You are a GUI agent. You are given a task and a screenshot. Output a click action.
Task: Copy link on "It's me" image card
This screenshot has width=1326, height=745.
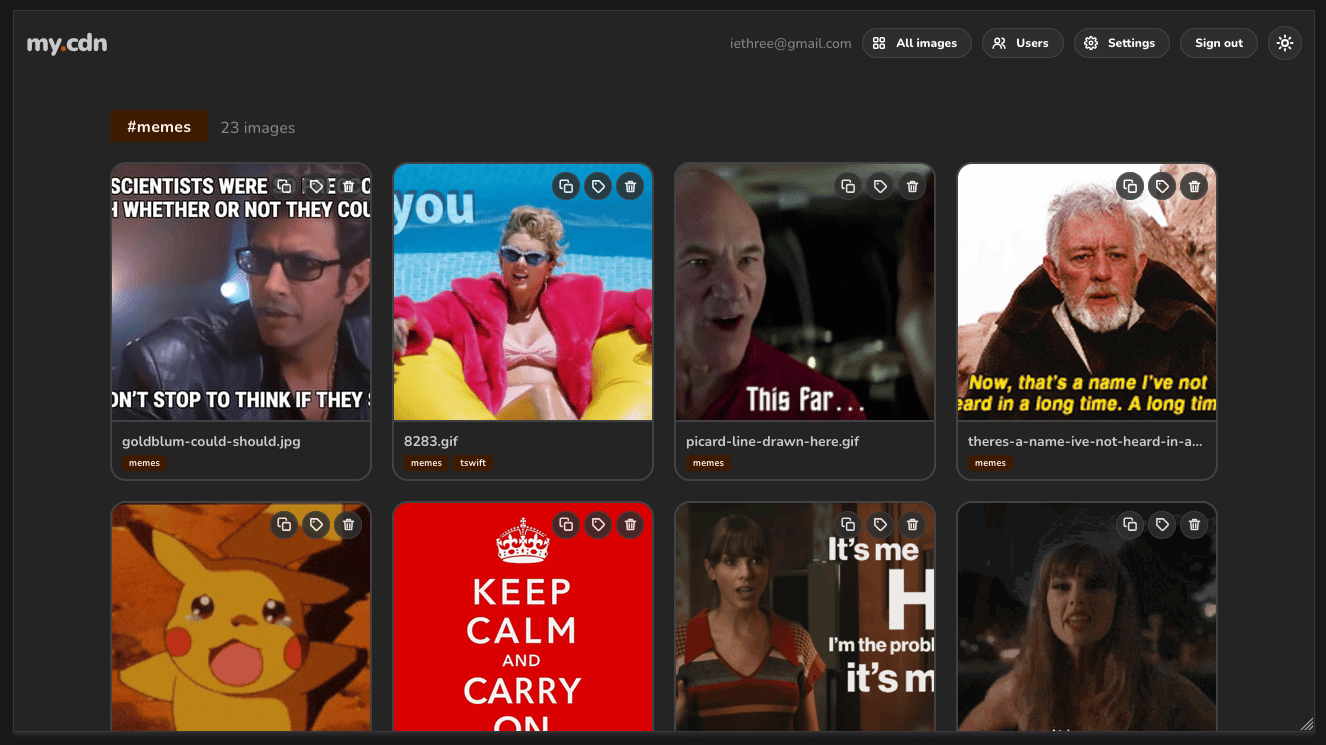(848, 524)
